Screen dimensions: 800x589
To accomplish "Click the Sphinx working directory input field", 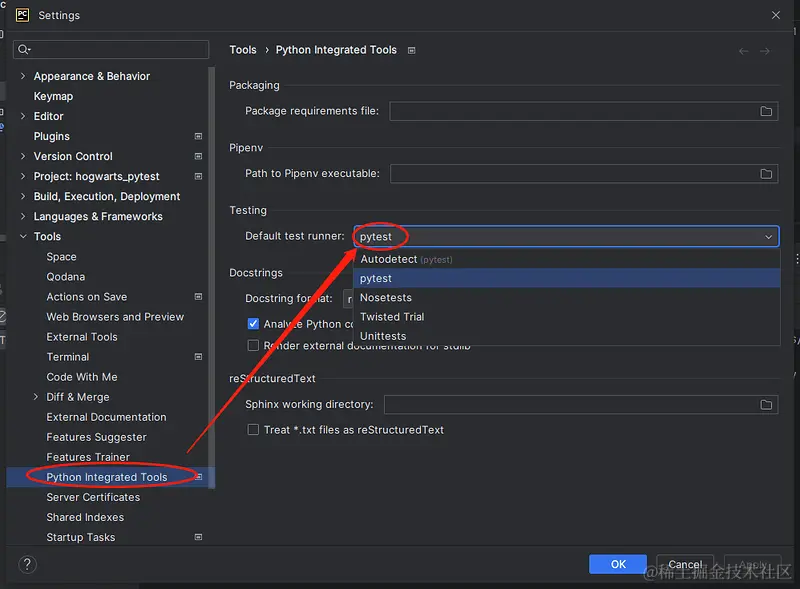I will tap(581, 405).
